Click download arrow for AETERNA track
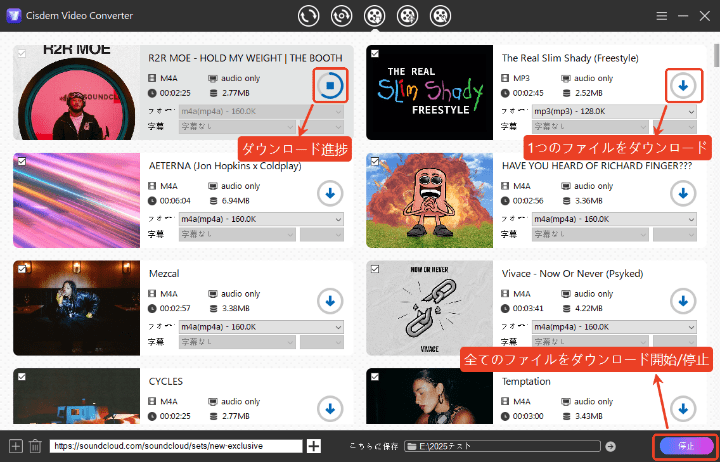Image resolution: width=720 pixels, height=462 pixels. tap(330, 193)
